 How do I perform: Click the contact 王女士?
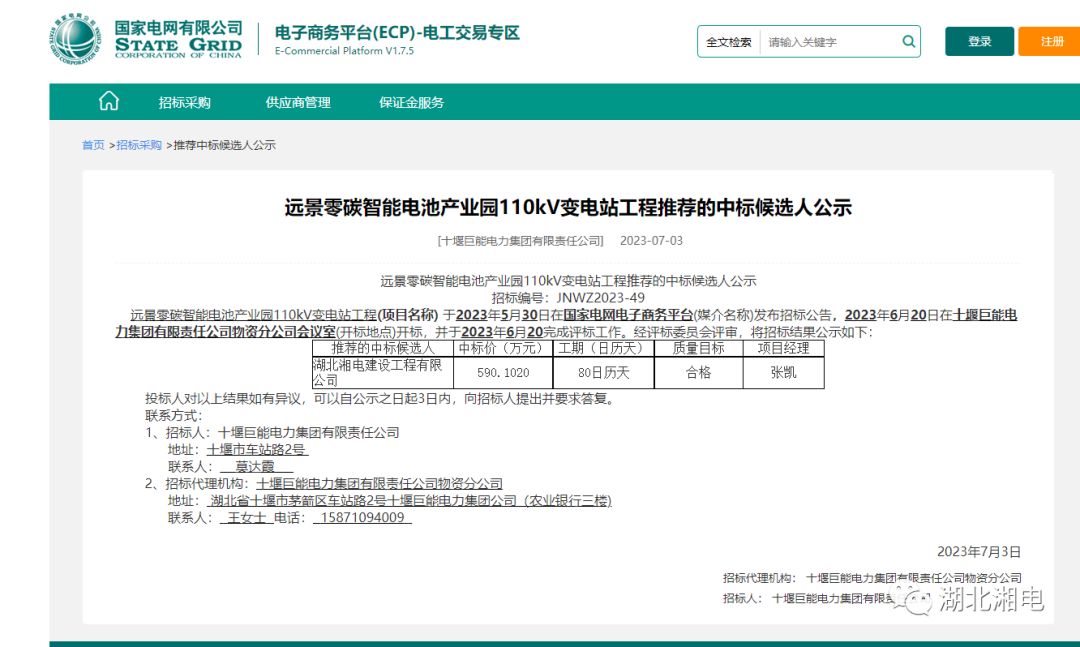click(x=247, y=517)
